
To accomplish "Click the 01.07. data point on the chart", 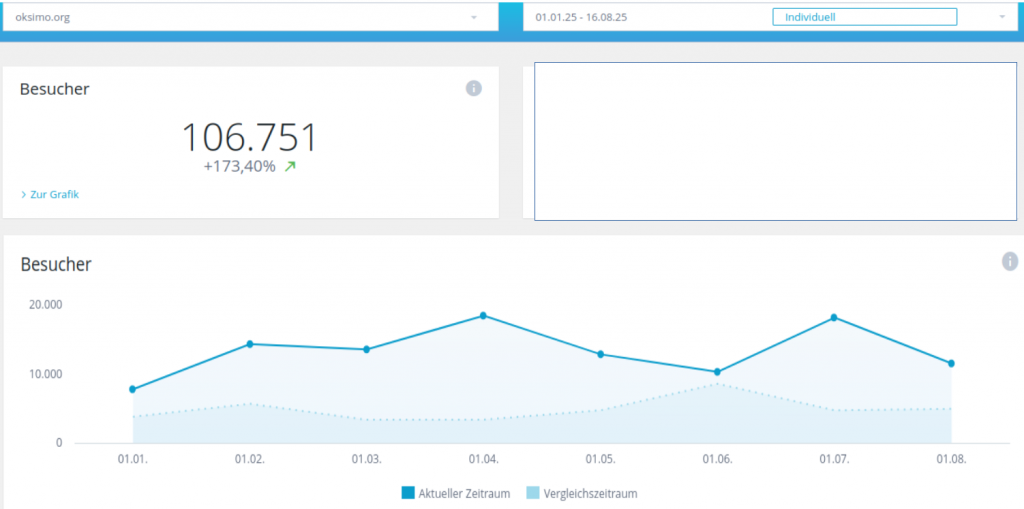I will 834,318.
